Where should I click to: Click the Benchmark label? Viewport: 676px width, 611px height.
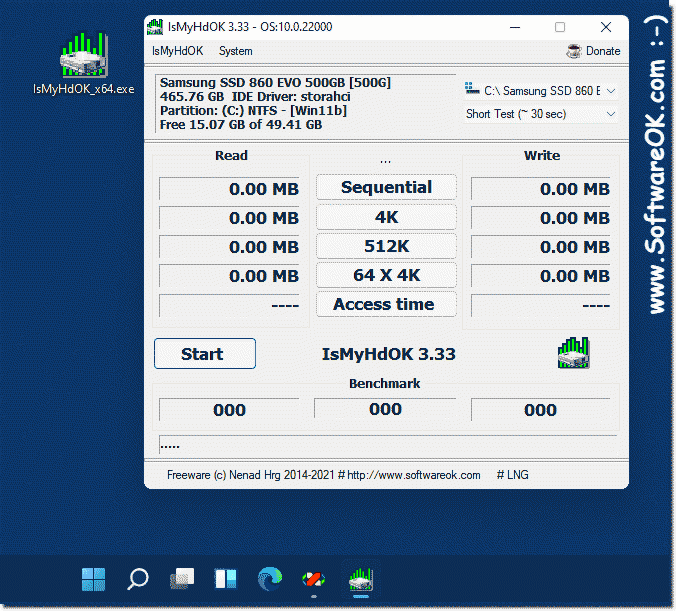coord(385,383)
